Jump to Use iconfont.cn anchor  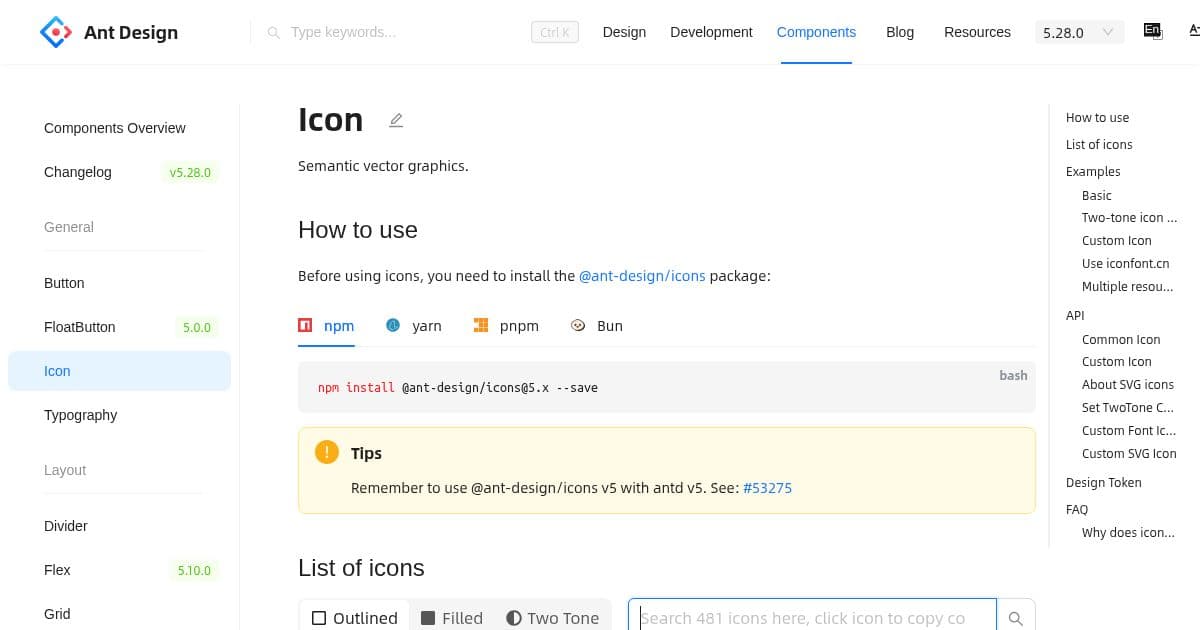(1125, 263)
